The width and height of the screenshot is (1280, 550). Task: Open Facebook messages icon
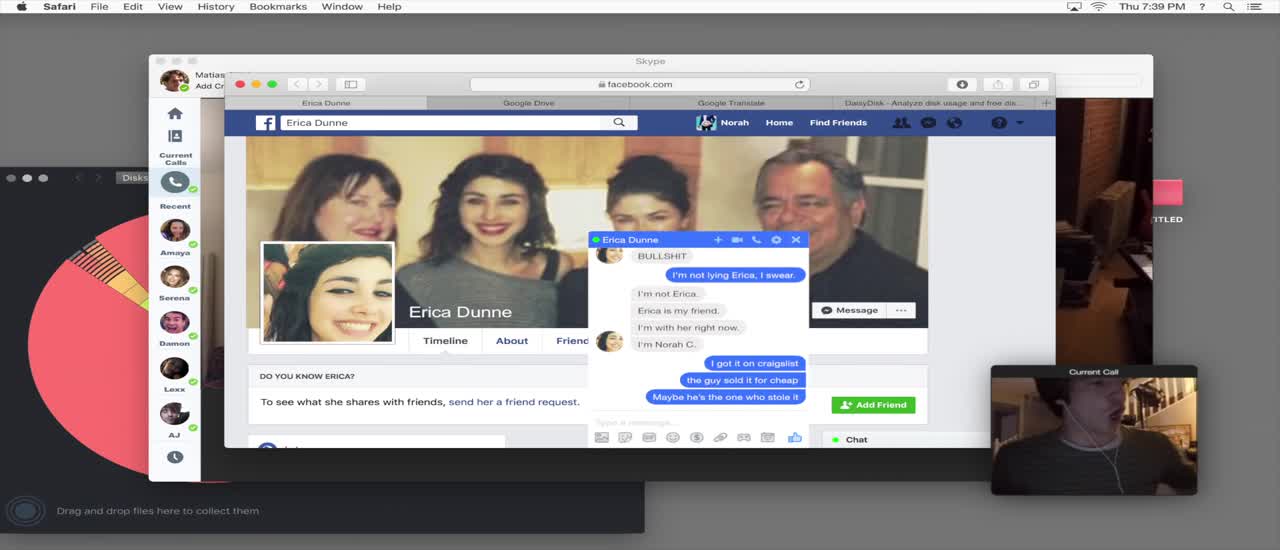point(928,123)
